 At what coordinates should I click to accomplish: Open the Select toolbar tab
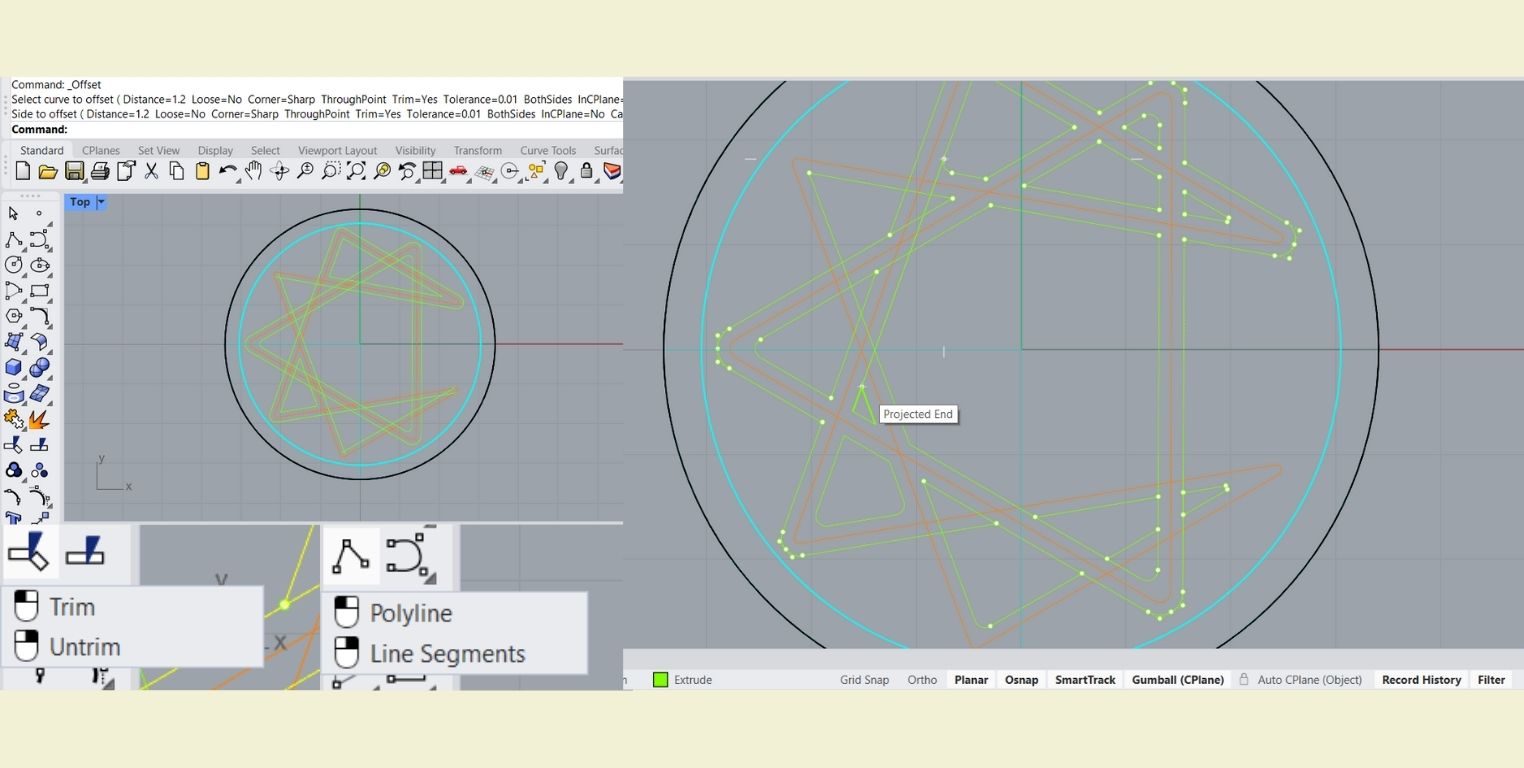tap(265, 151)
